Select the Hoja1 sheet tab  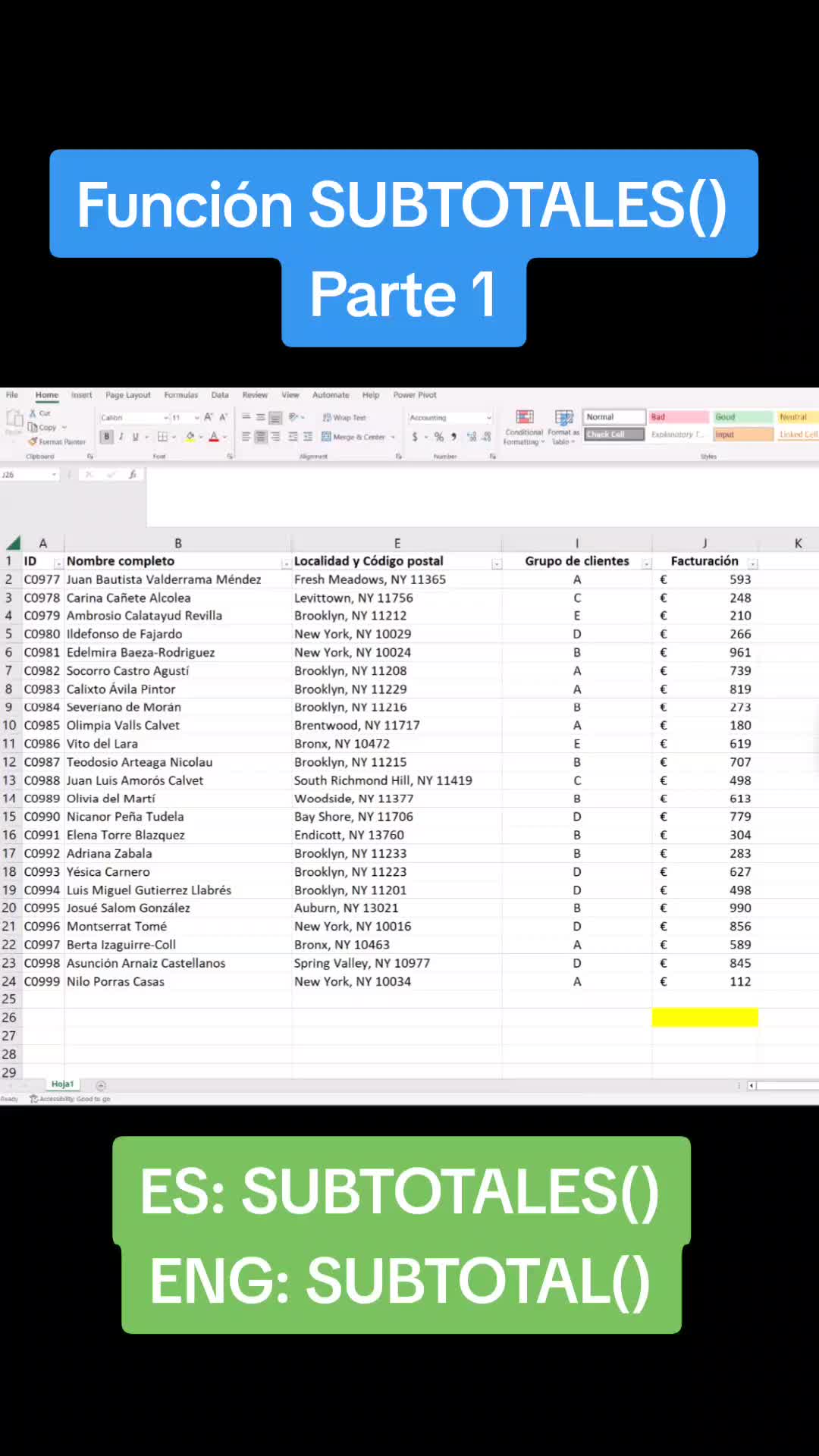click(63, 1084)
